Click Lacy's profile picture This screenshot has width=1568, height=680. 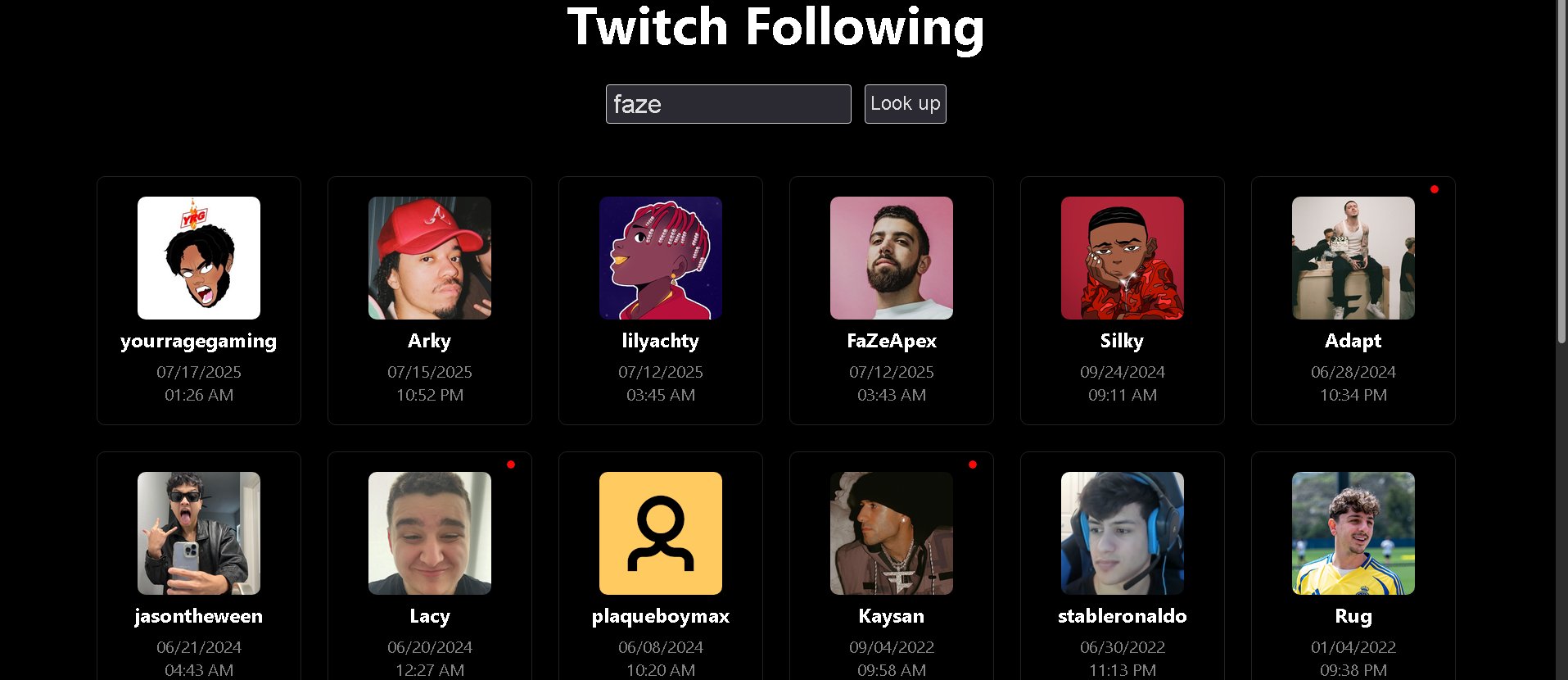tap(430, 533)
